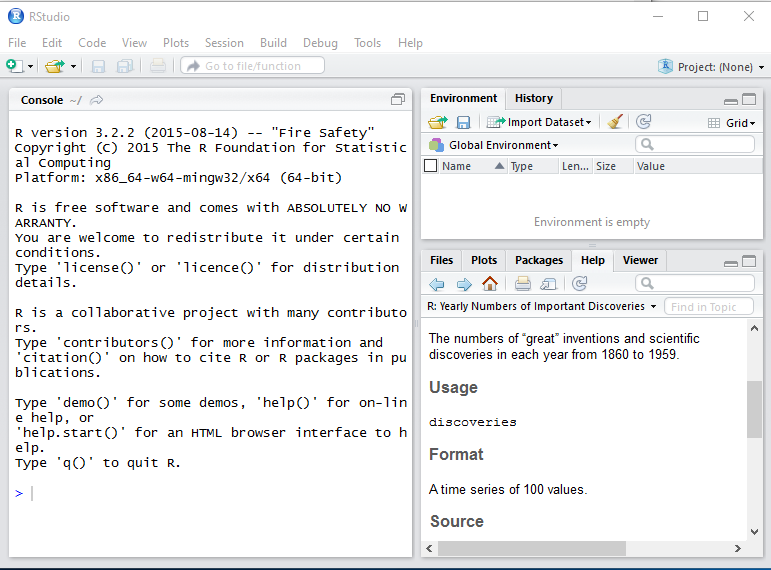Expand the recent files dropdown arrow
771x570 pixels.
click(73, 66)
